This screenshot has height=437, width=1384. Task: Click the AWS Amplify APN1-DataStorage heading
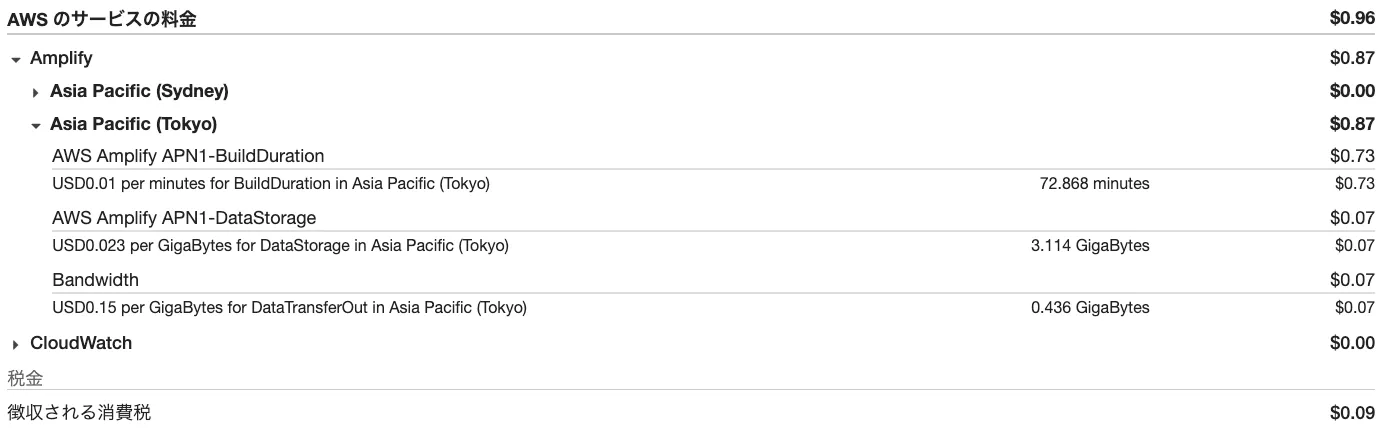point(184,218)
